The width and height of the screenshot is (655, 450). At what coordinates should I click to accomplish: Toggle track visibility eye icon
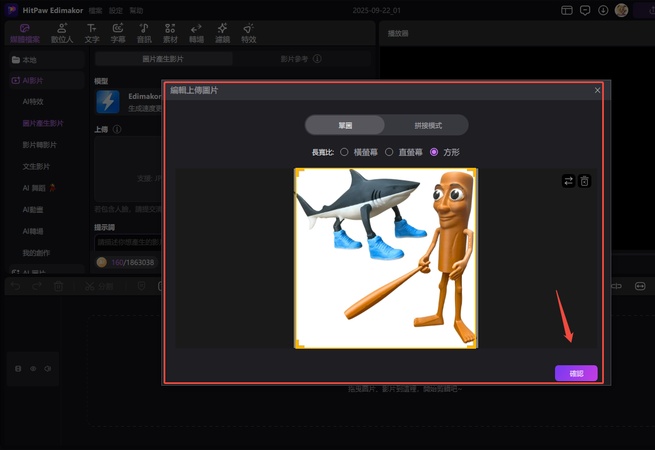pos(33,369)
